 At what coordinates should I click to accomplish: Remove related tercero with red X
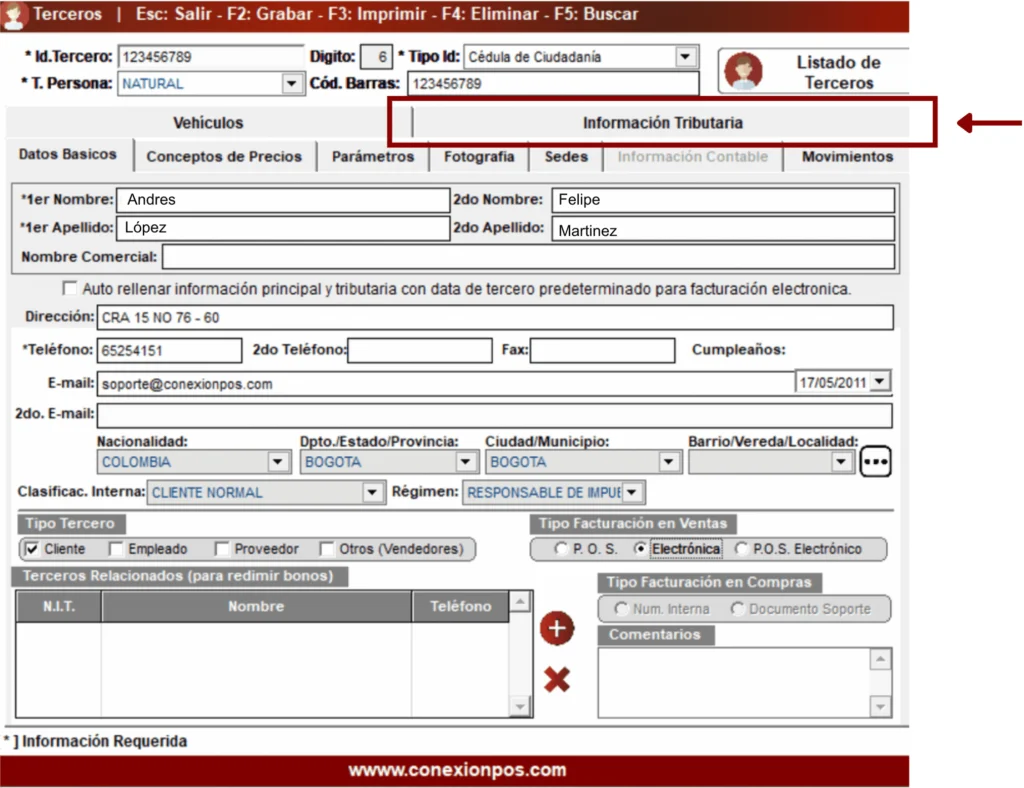[x=557, y=680]
